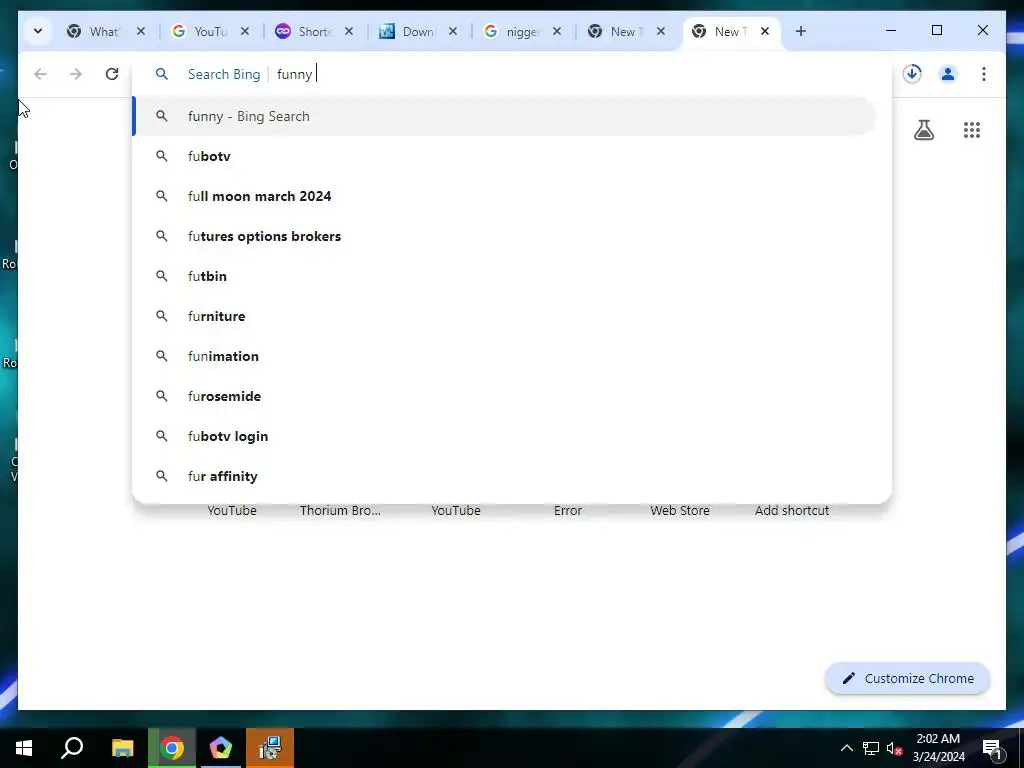
Task: Open the network tray icon
Action: (x=871, y=748)
